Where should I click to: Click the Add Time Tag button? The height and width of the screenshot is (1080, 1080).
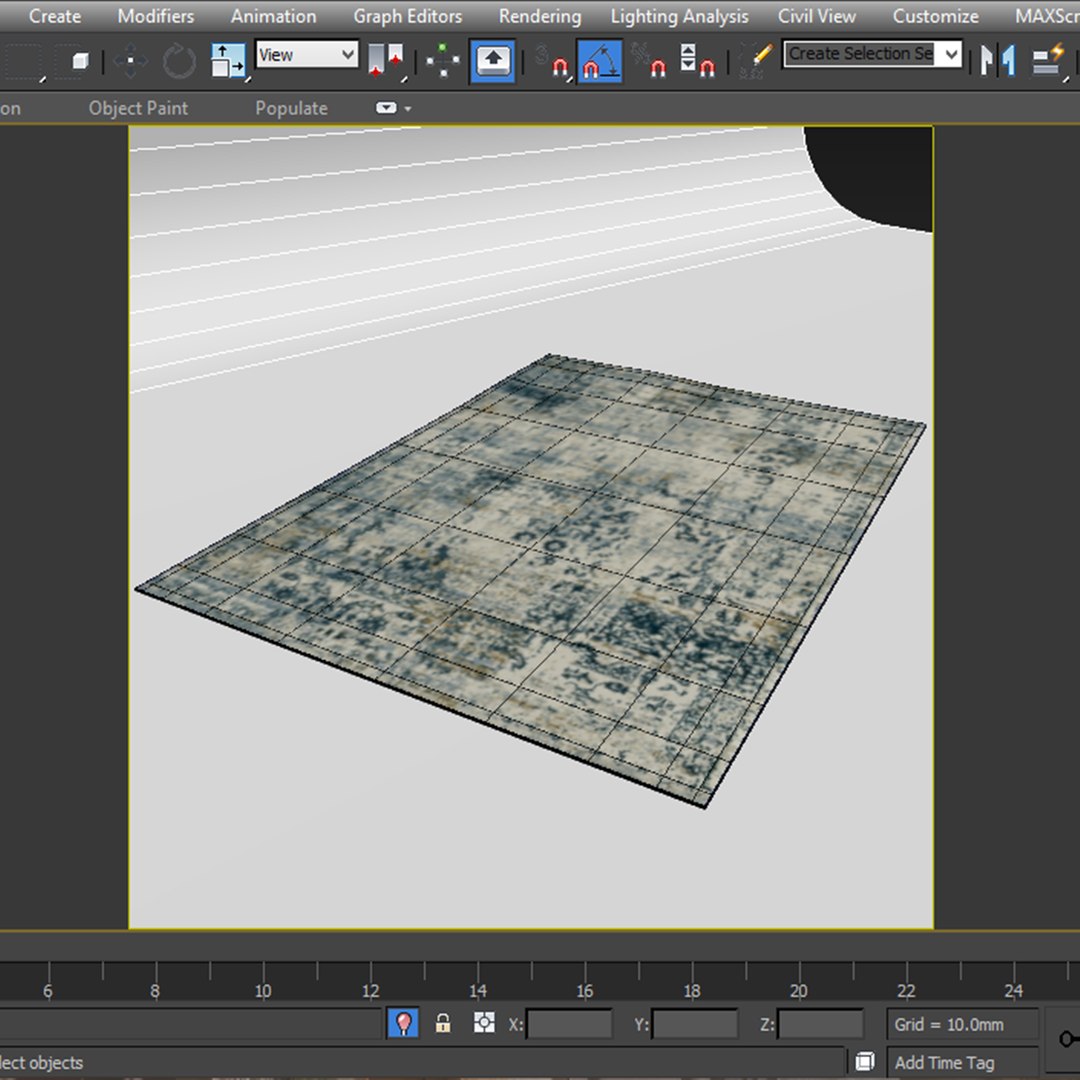click(x=962, y=1063)
